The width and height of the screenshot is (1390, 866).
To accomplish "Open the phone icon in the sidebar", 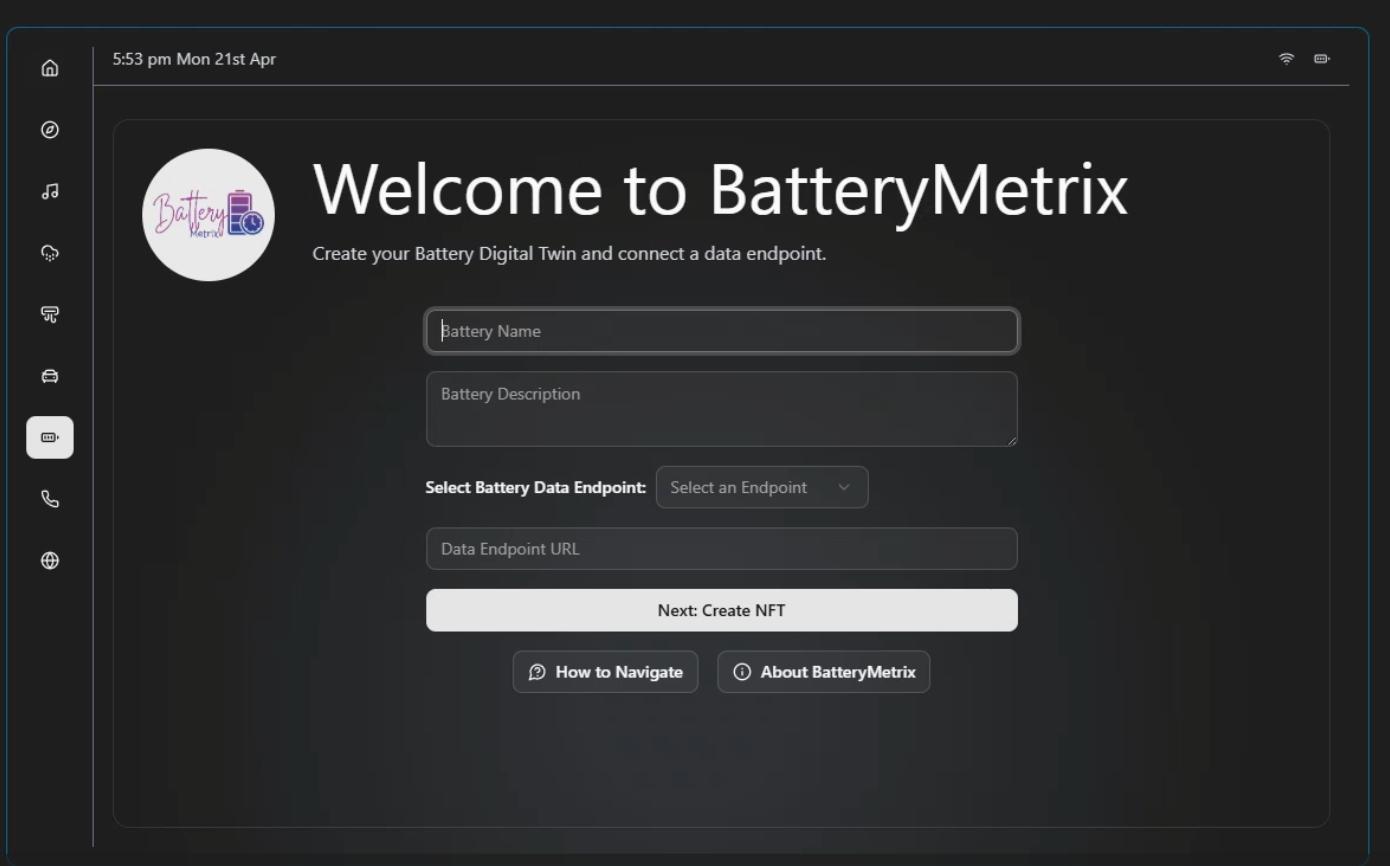I will [50, 499].
